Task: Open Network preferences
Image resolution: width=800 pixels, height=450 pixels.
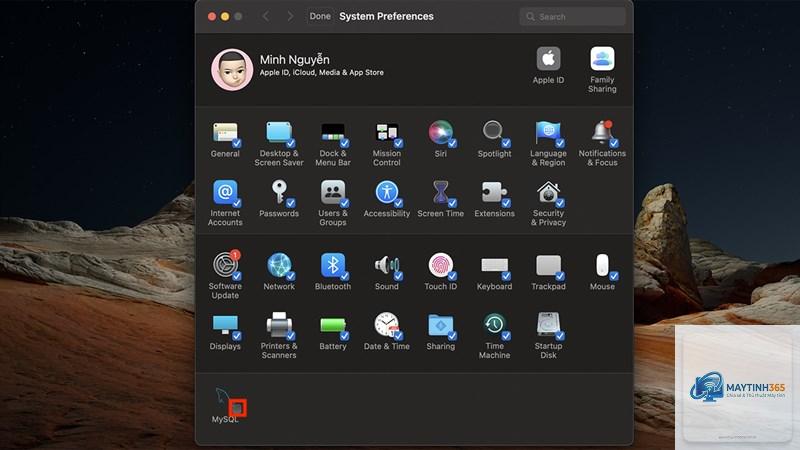Action: [x=279, y=265]
